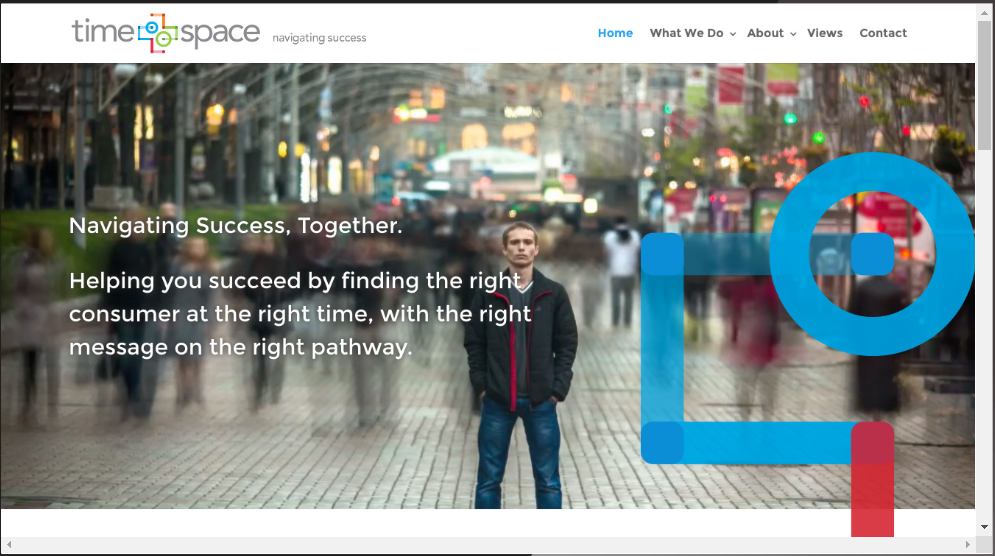Select the What We Do menu label
Screen dimensions: 995x556
coord(686,33)
